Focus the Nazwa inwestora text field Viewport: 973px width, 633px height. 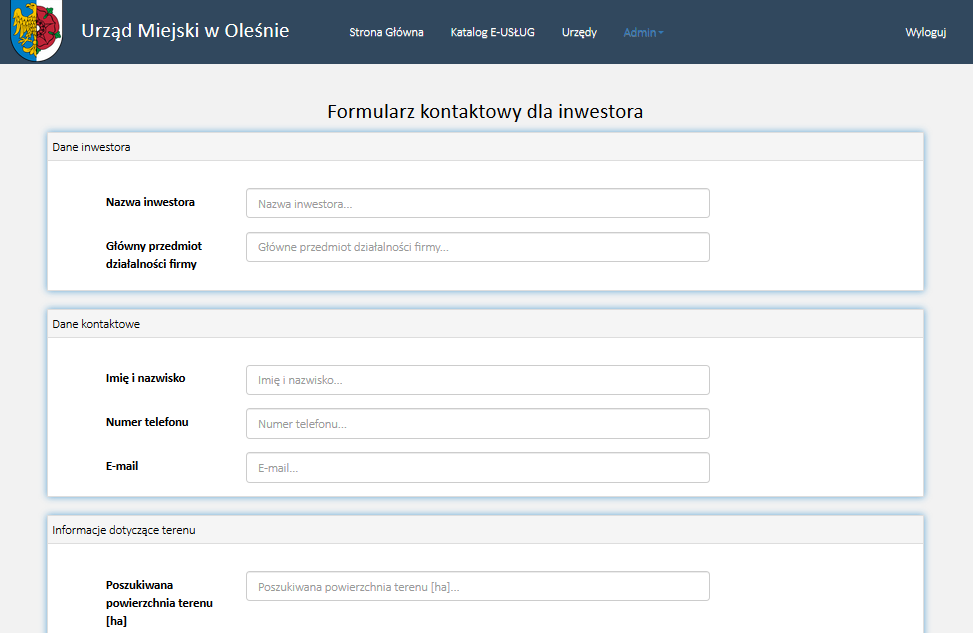(477, 203)
